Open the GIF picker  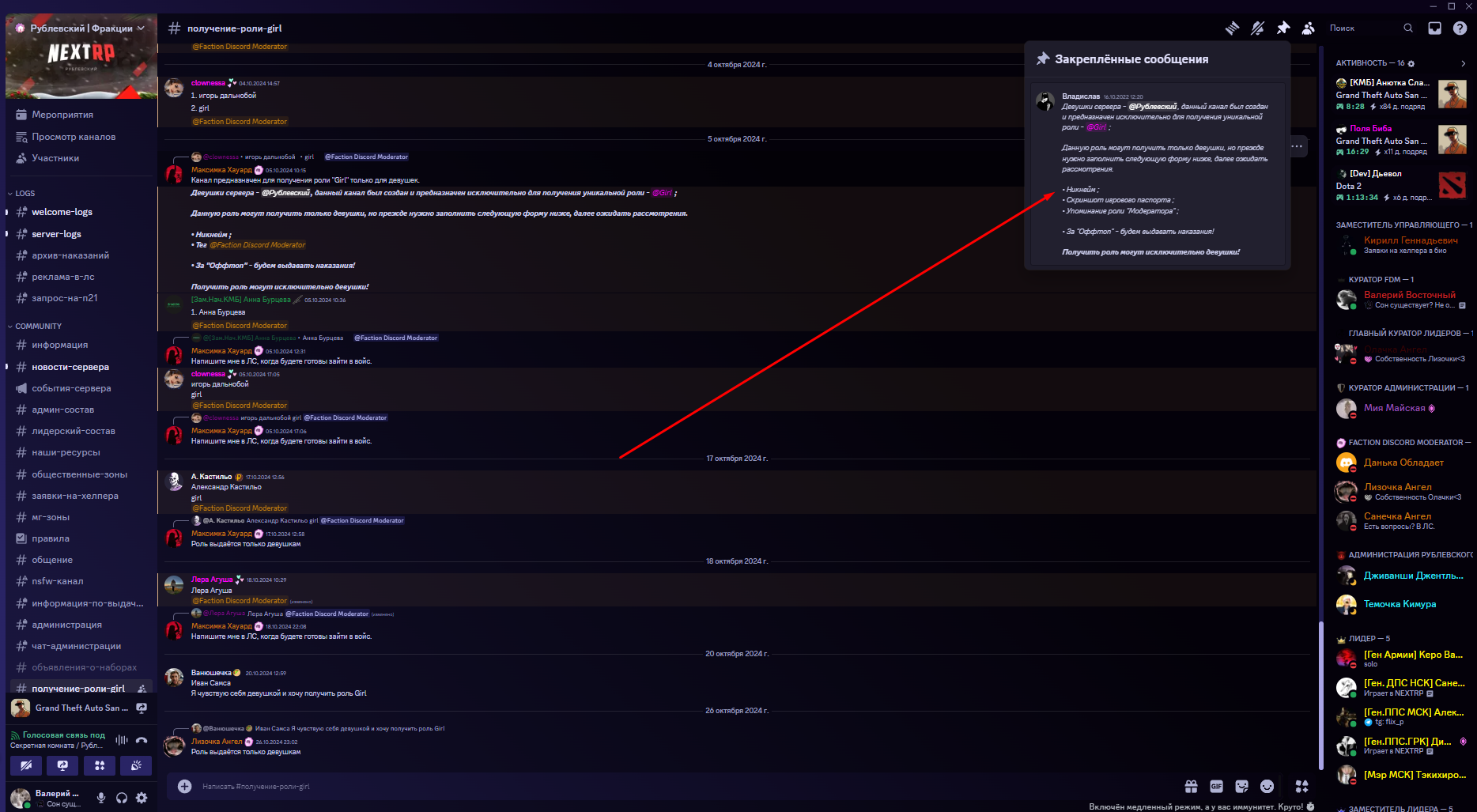coord(1216,786)
